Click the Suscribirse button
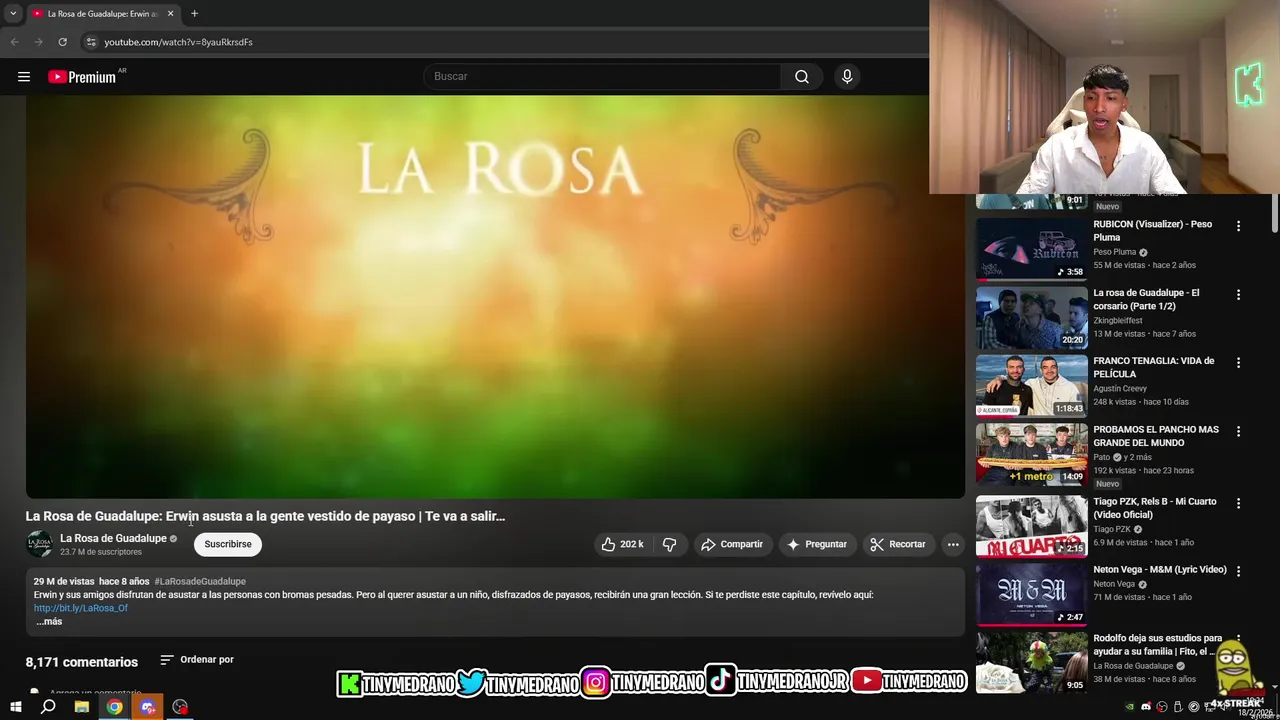1280x720 pixels. [228, 544]
